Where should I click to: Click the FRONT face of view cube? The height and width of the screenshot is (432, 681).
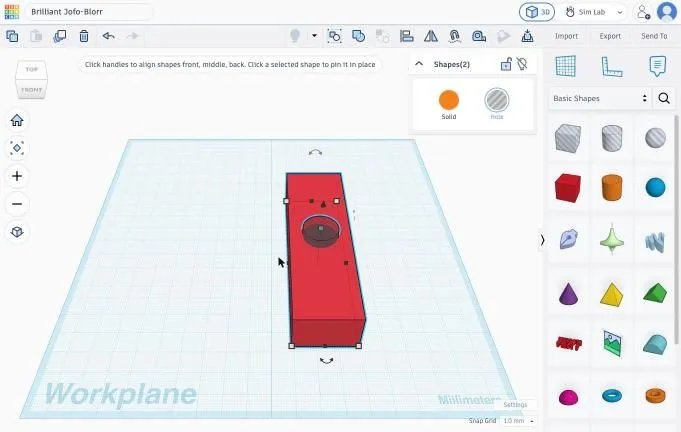(31, 89)
